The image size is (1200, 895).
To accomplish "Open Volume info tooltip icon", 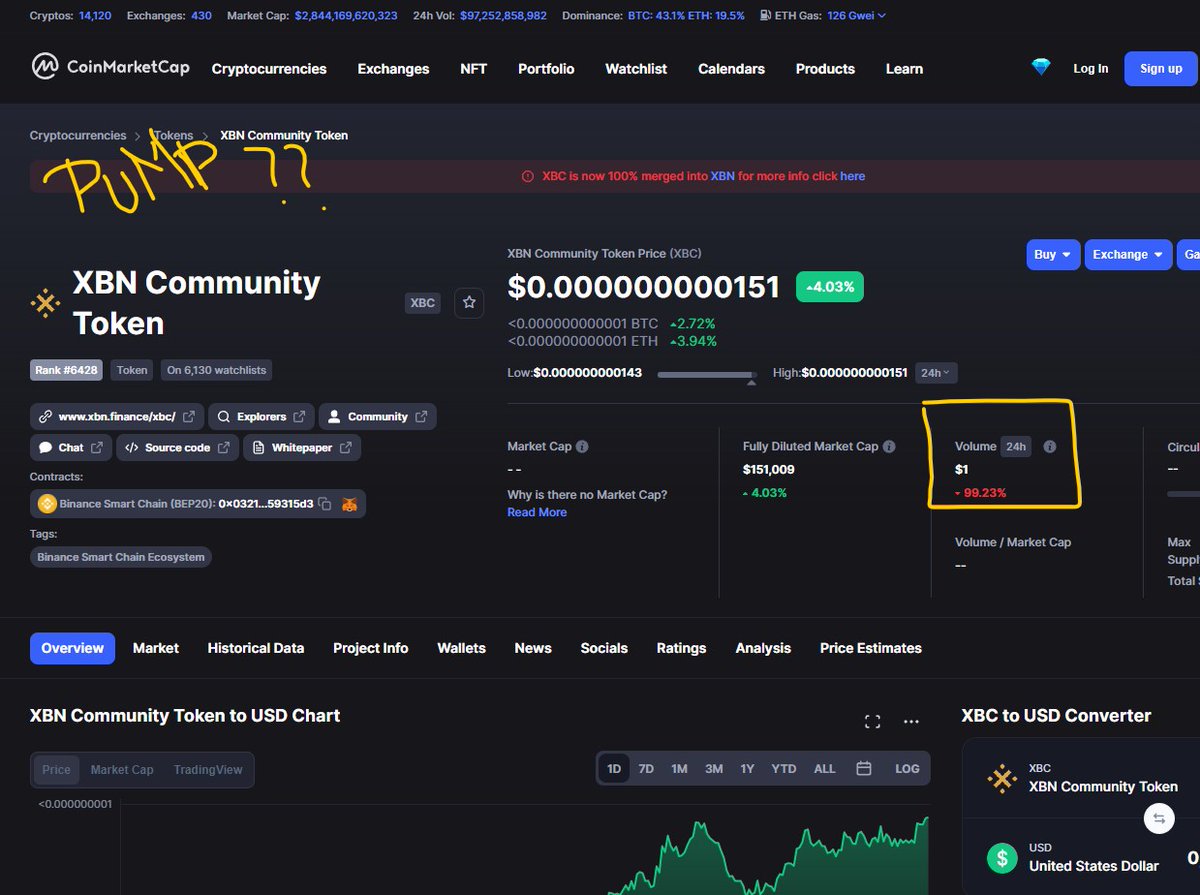I will [1049, 447].
